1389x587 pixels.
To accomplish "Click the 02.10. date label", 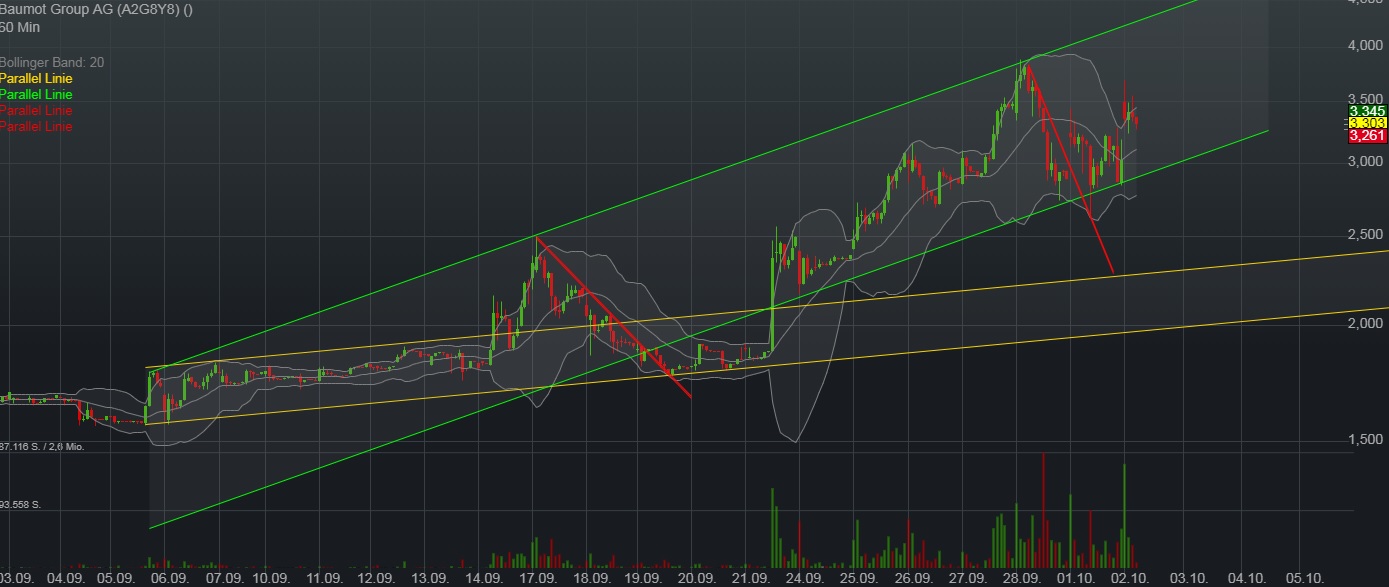I will (1131, 579).
